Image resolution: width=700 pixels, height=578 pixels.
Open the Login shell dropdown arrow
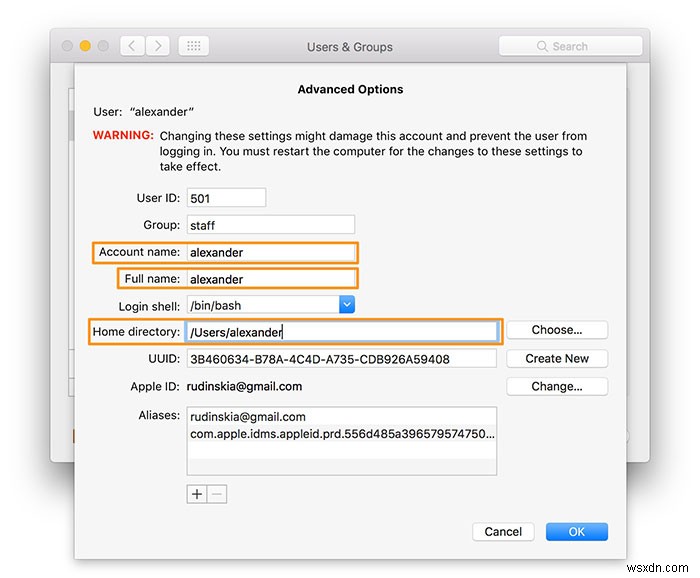point(347,305)
